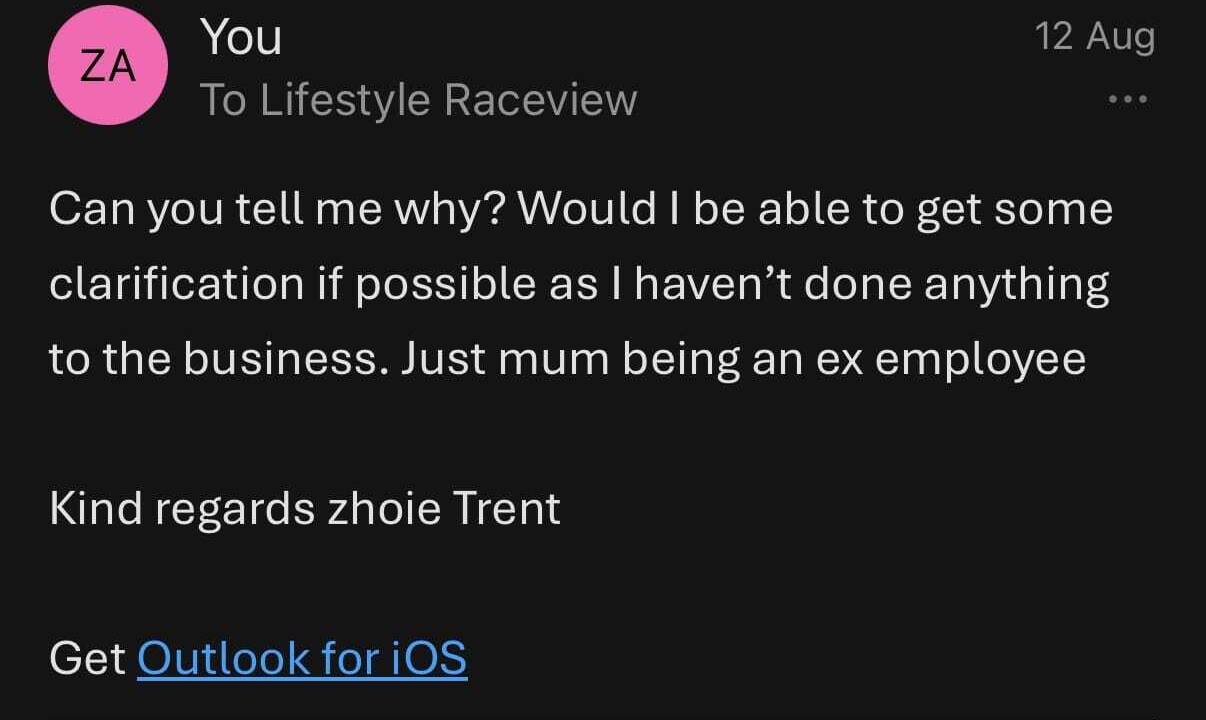Open the Outlook for iOS link

pos(302,658)
